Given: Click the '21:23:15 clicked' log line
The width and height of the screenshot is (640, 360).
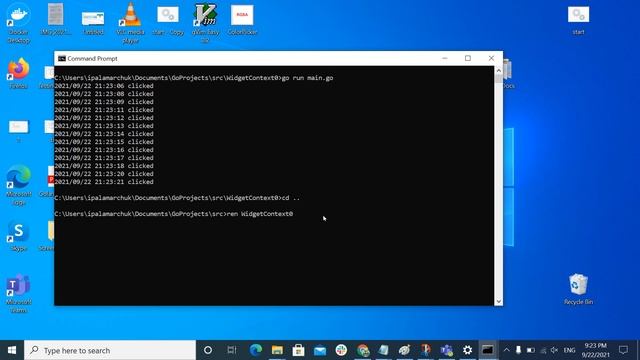Looking at the screenshot, I should click(104, 142).
